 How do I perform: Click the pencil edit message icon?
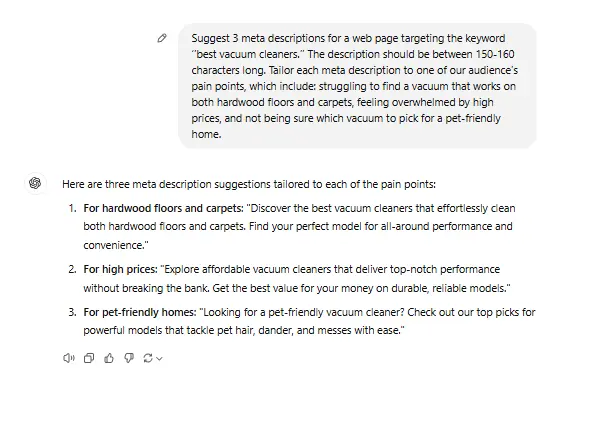point(162,38)
